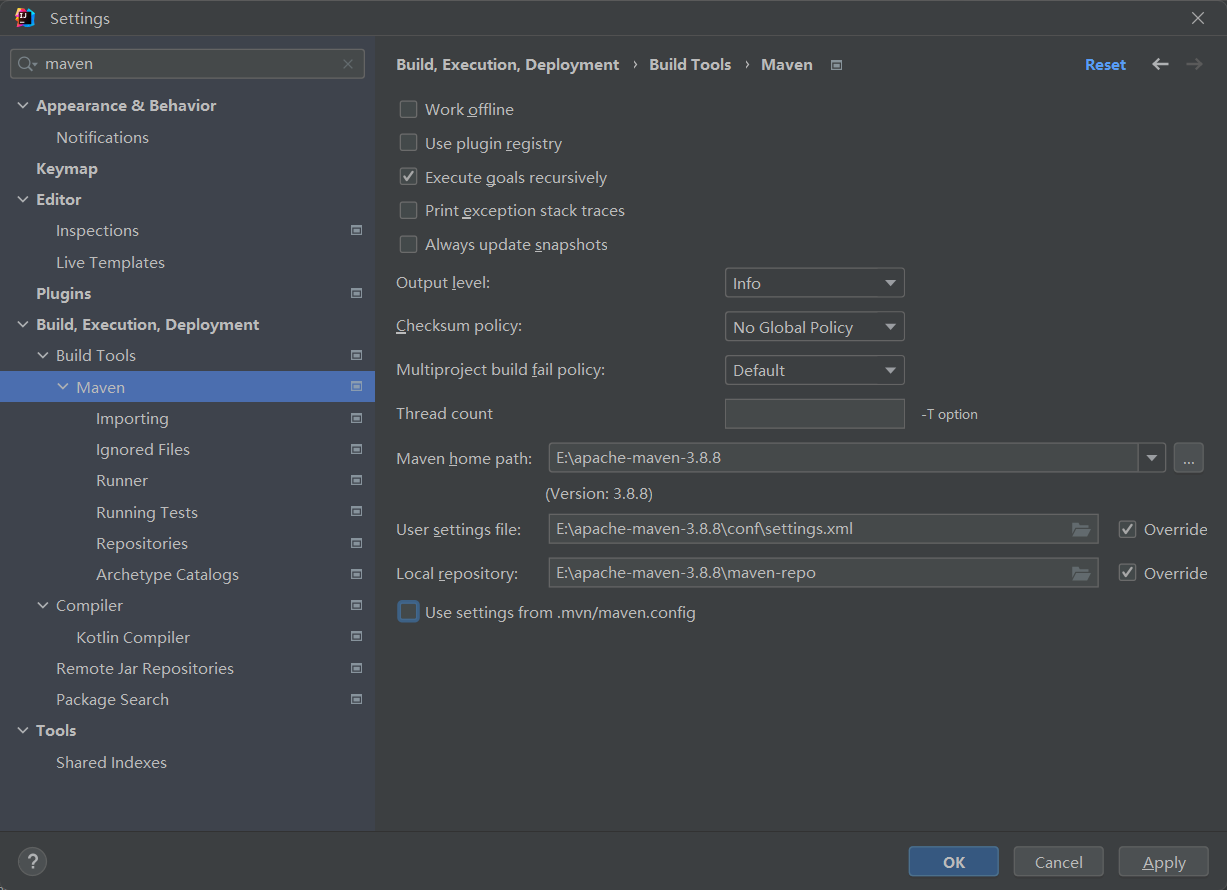Click the help question mark icon
Viewport: 1227px width, 890px height.
pyautogui.click(x=32, y=861)
